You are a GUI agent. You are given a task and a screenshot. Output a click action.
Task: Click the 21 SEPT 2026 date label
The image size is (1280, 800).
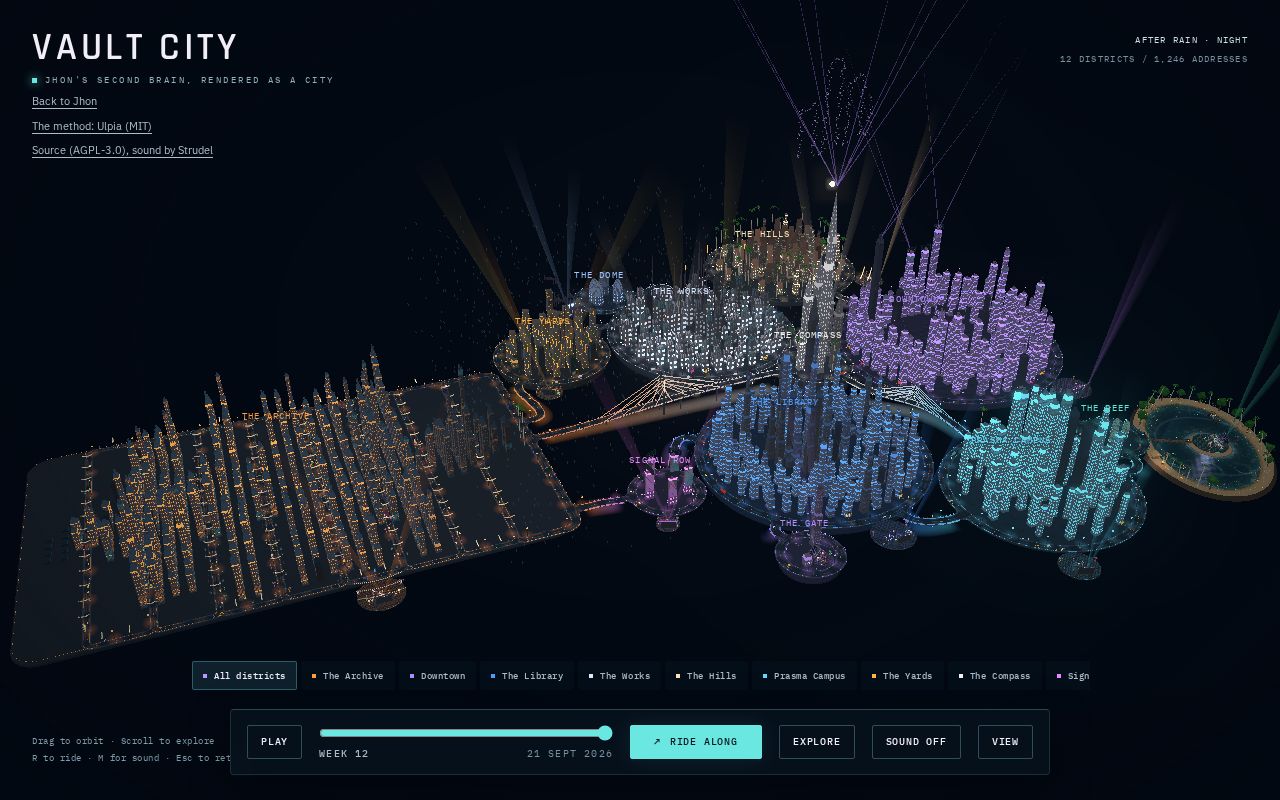pyautogui.click(x=570, y=754)
